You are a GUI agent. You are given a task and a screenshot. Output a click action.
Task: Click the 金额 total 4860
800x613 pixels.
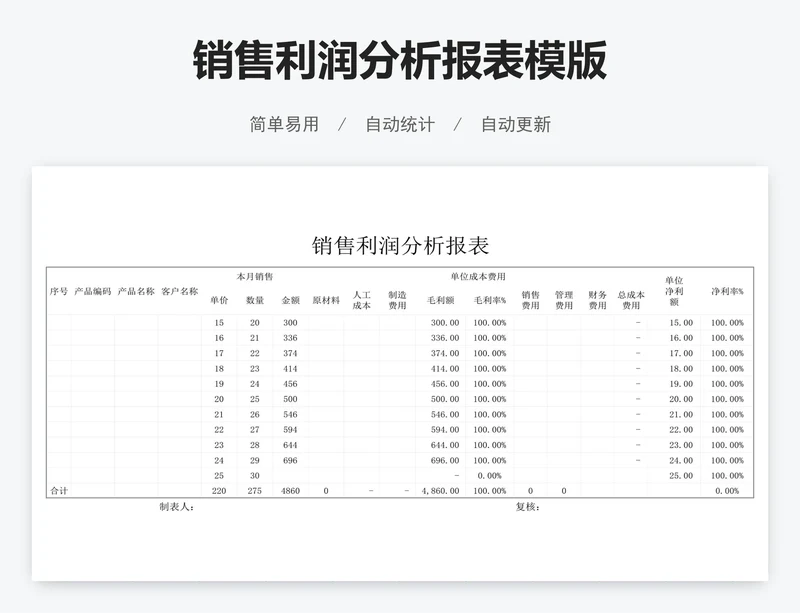point(290,491)
